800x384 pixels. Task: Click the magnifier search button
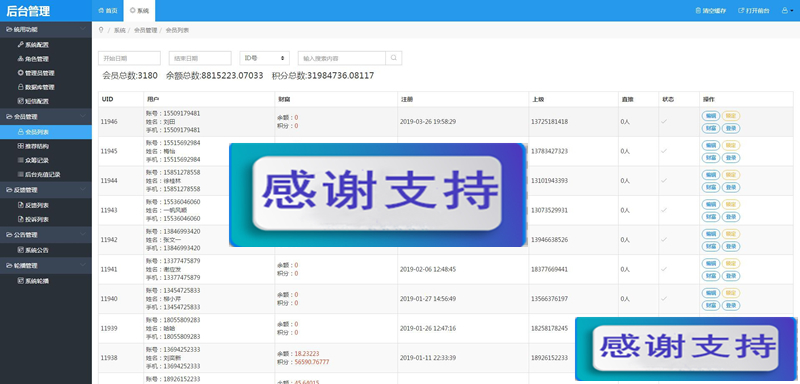[x=393, y=58]
